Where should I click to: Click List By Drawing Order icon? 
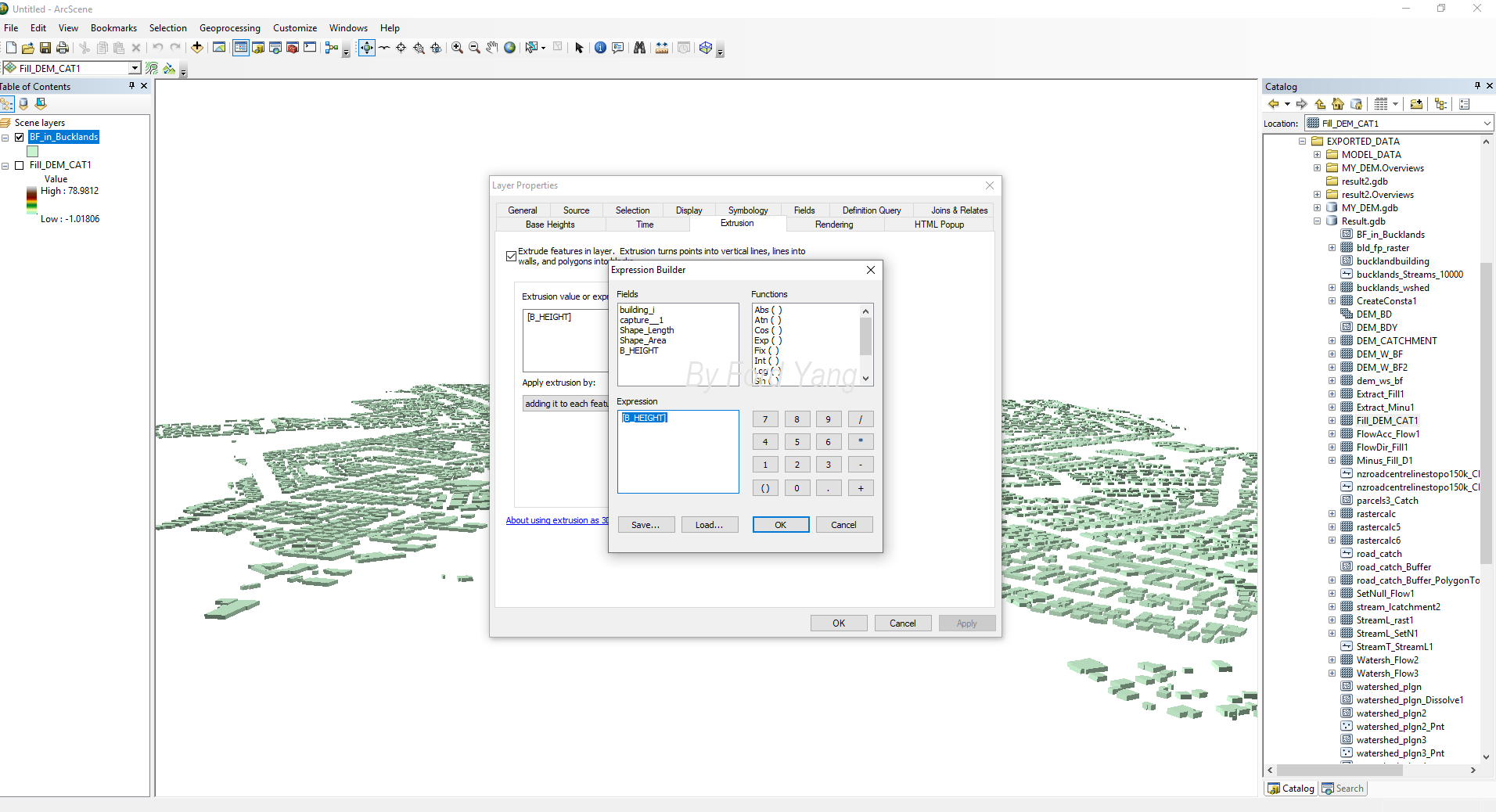[x=7, y=104]
